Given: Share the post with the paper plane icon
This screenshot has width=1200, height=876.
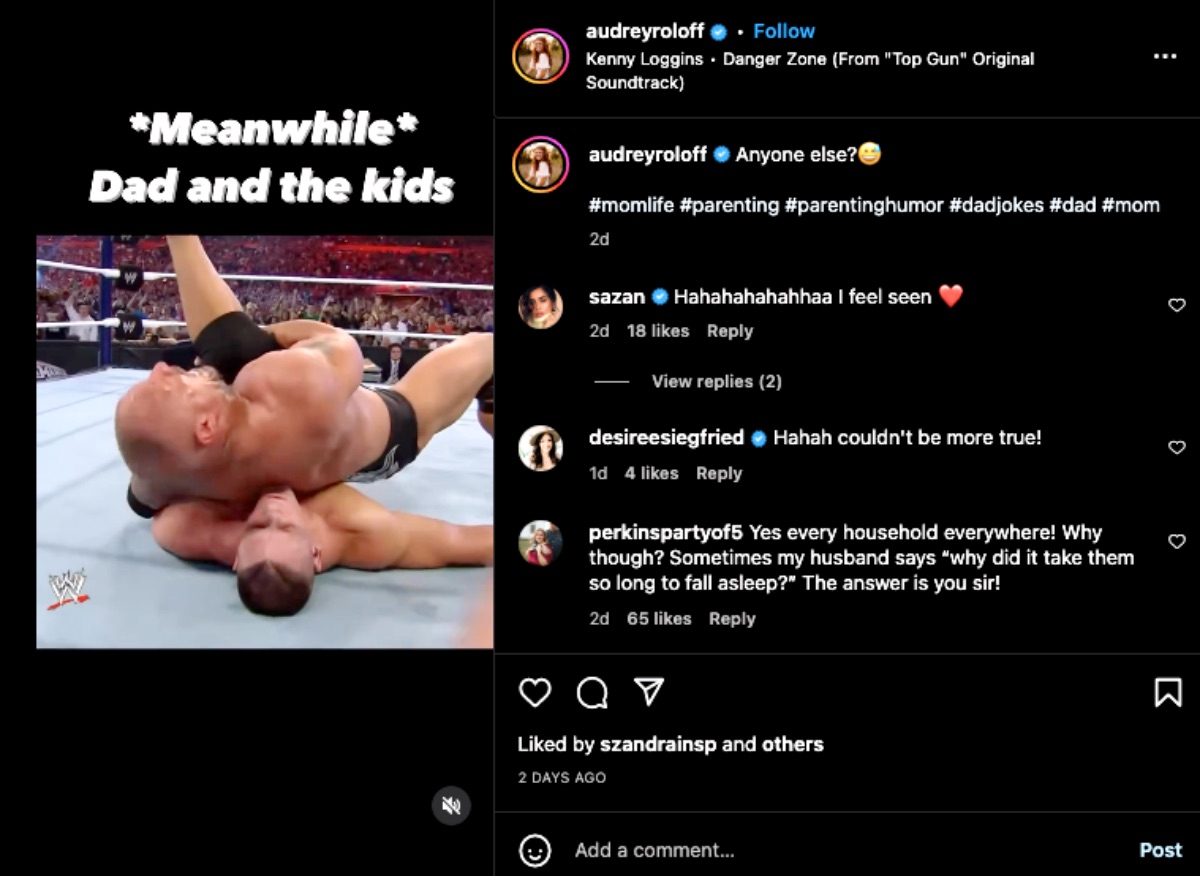Looking at the screenshot, I should 649,693.
